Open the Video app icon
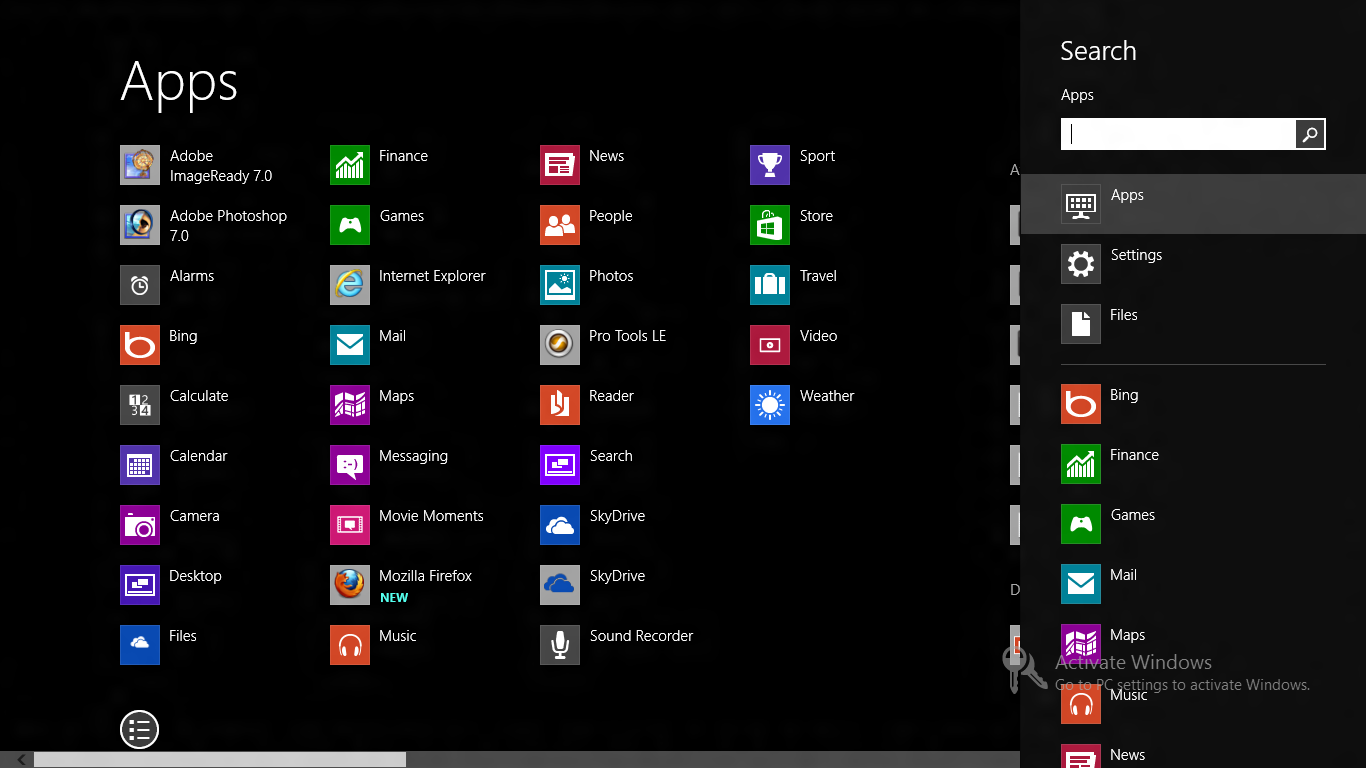 point(770,345)
